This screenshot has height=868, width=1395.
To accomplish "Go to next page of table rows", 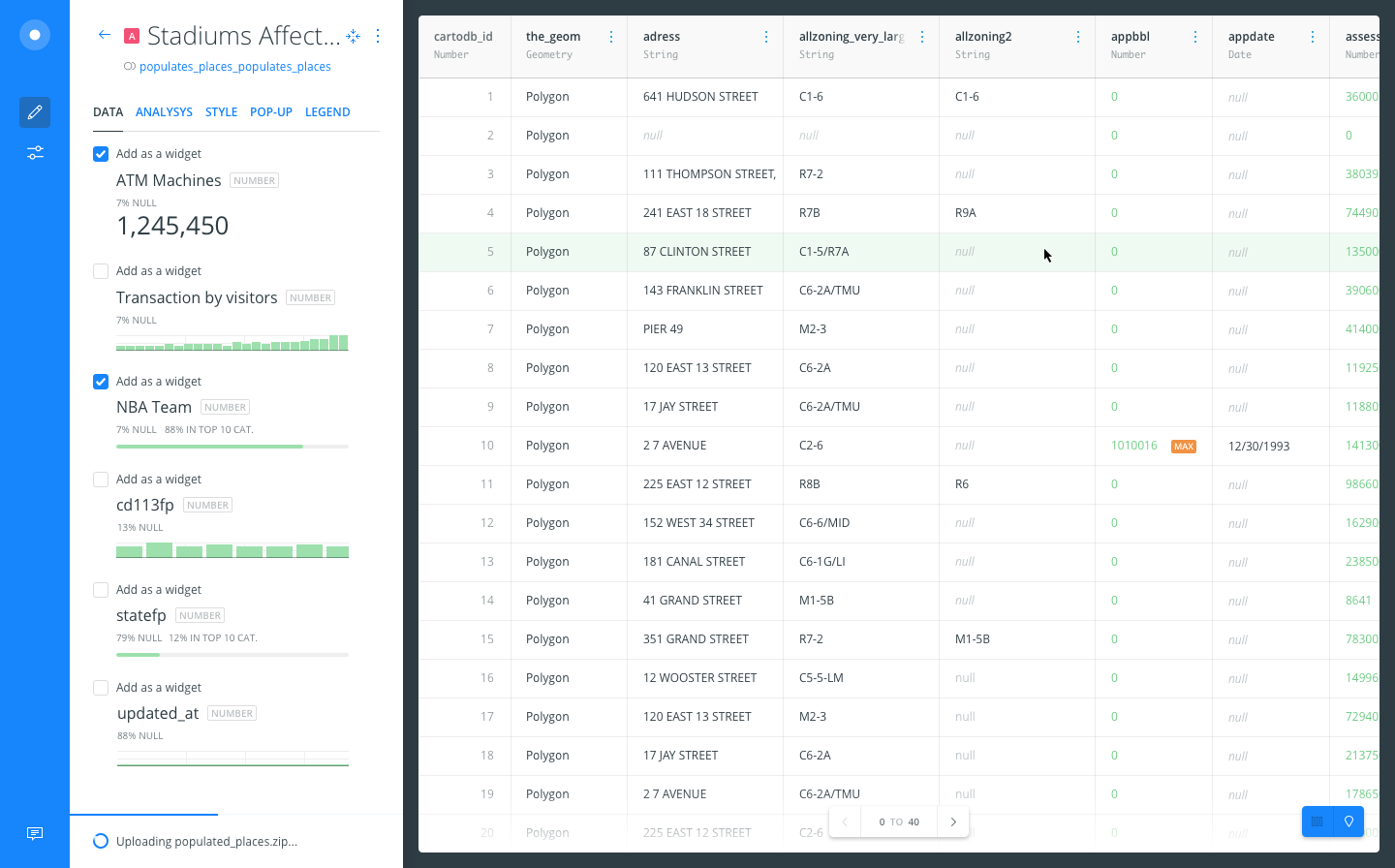I will tap(953, 821).
